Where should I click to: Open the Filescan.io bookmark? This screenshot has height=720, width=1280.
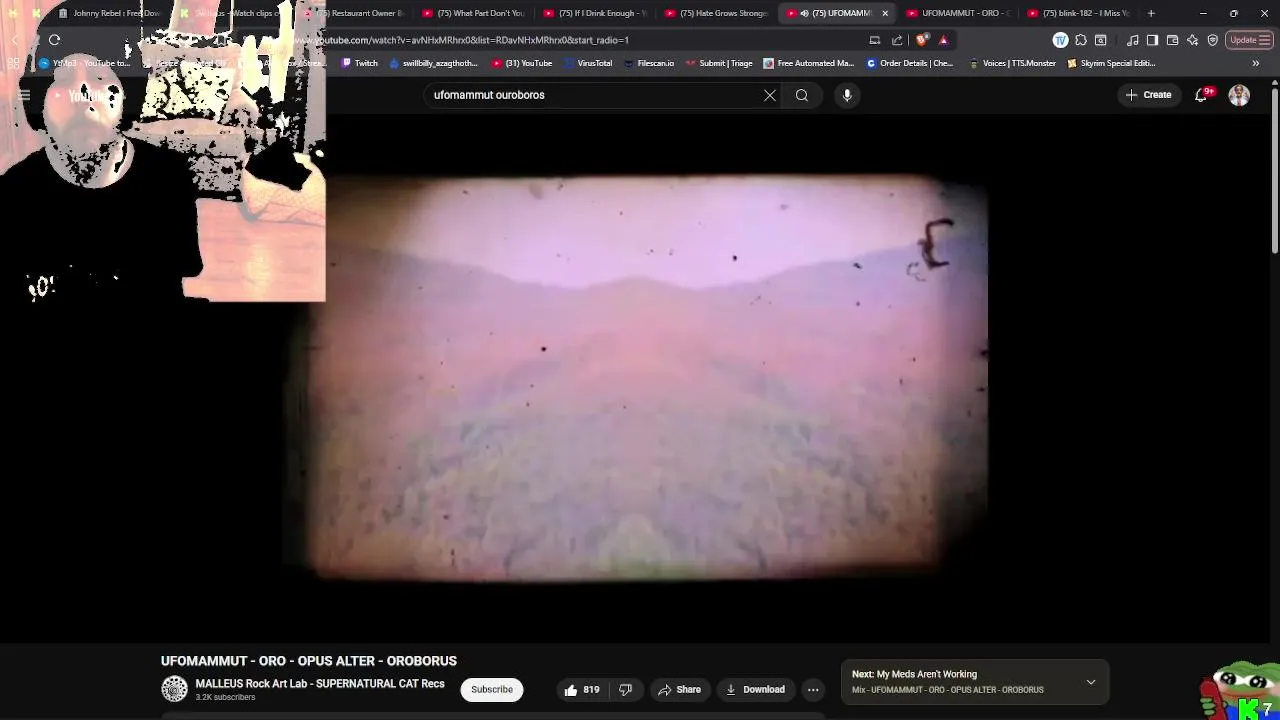(x=648, y=63)
